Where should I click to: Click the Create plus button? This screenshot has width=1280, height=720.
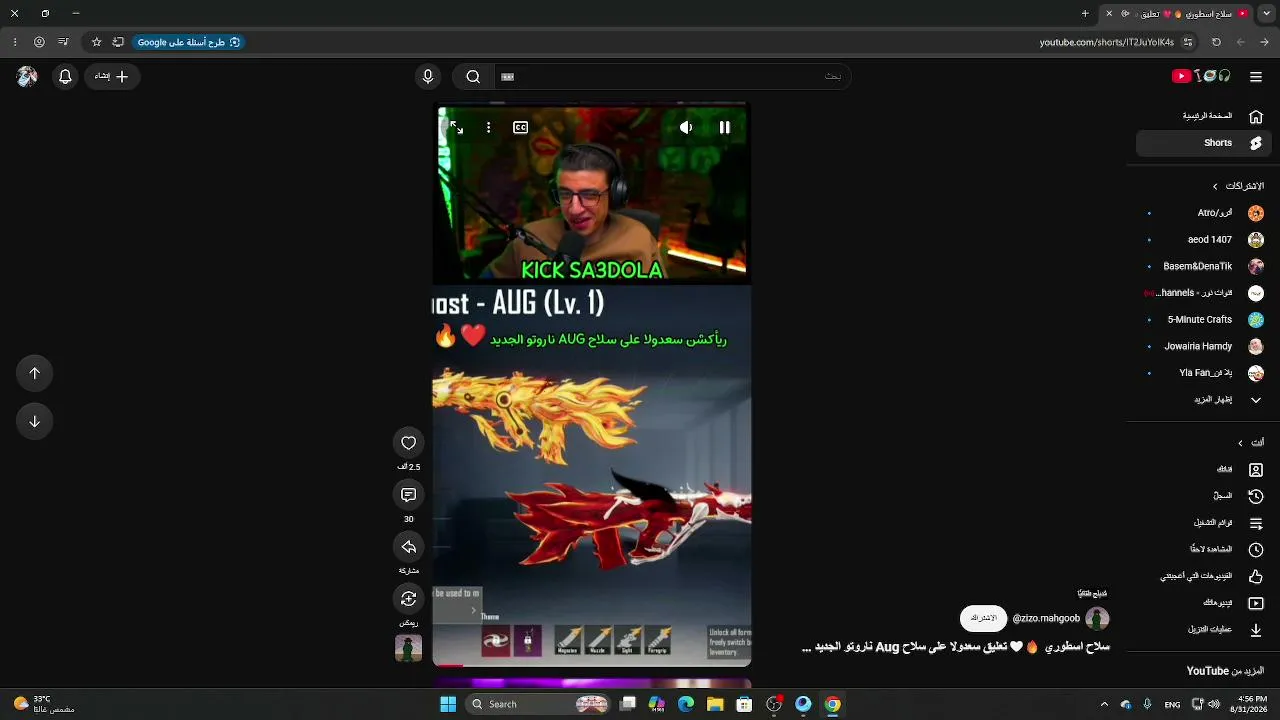pyautogui.click(x=112, y=76)
